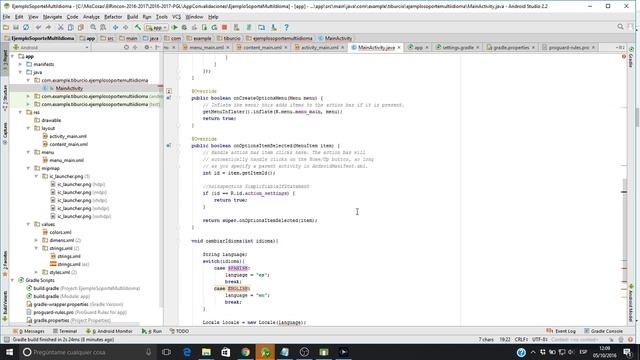
Task: Expand the dimens.xml group
Action: tap(36, 240)
